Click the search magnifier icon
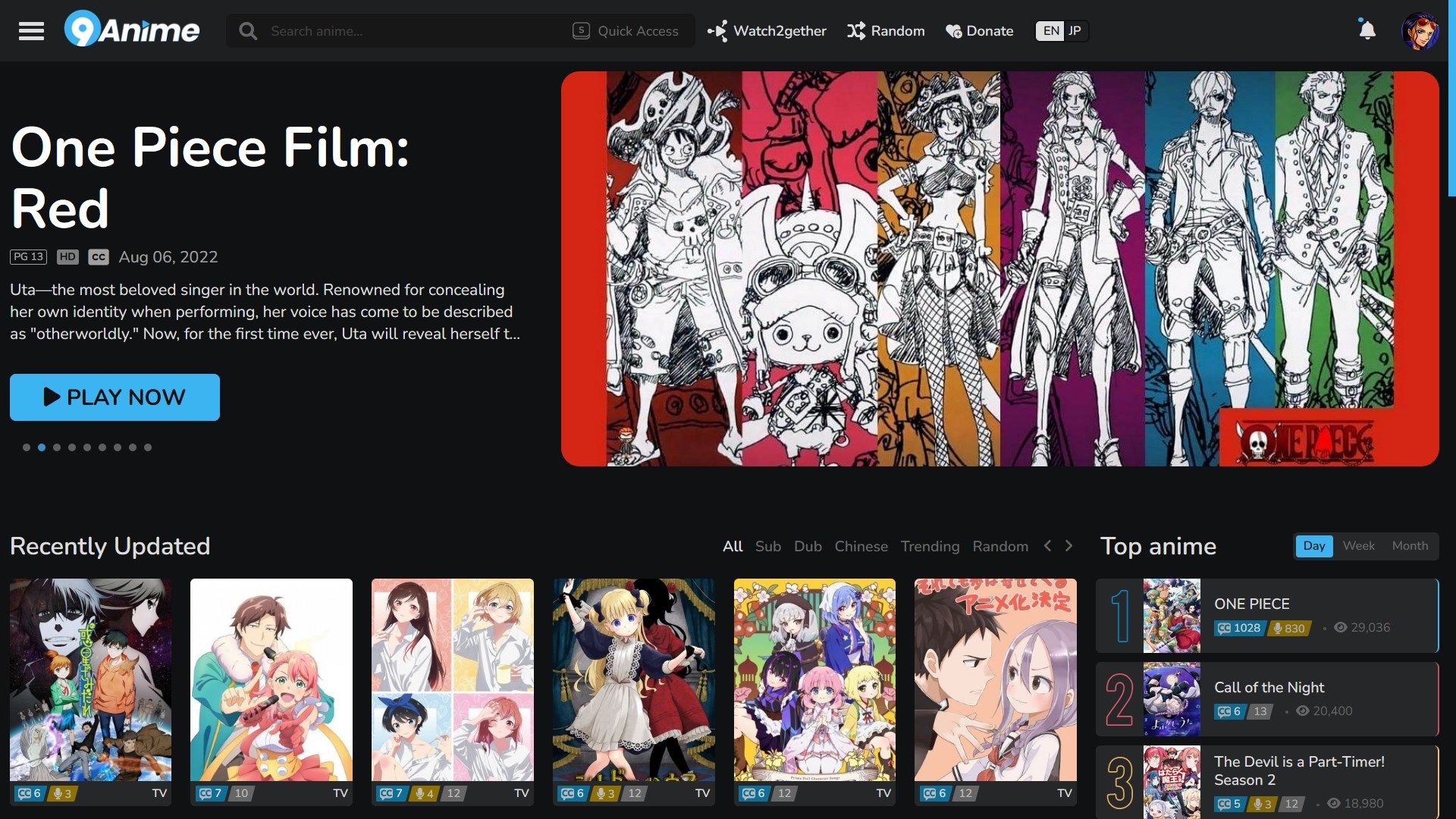The height and width of the screenshot is (819, 1456). tap(247, 31)
